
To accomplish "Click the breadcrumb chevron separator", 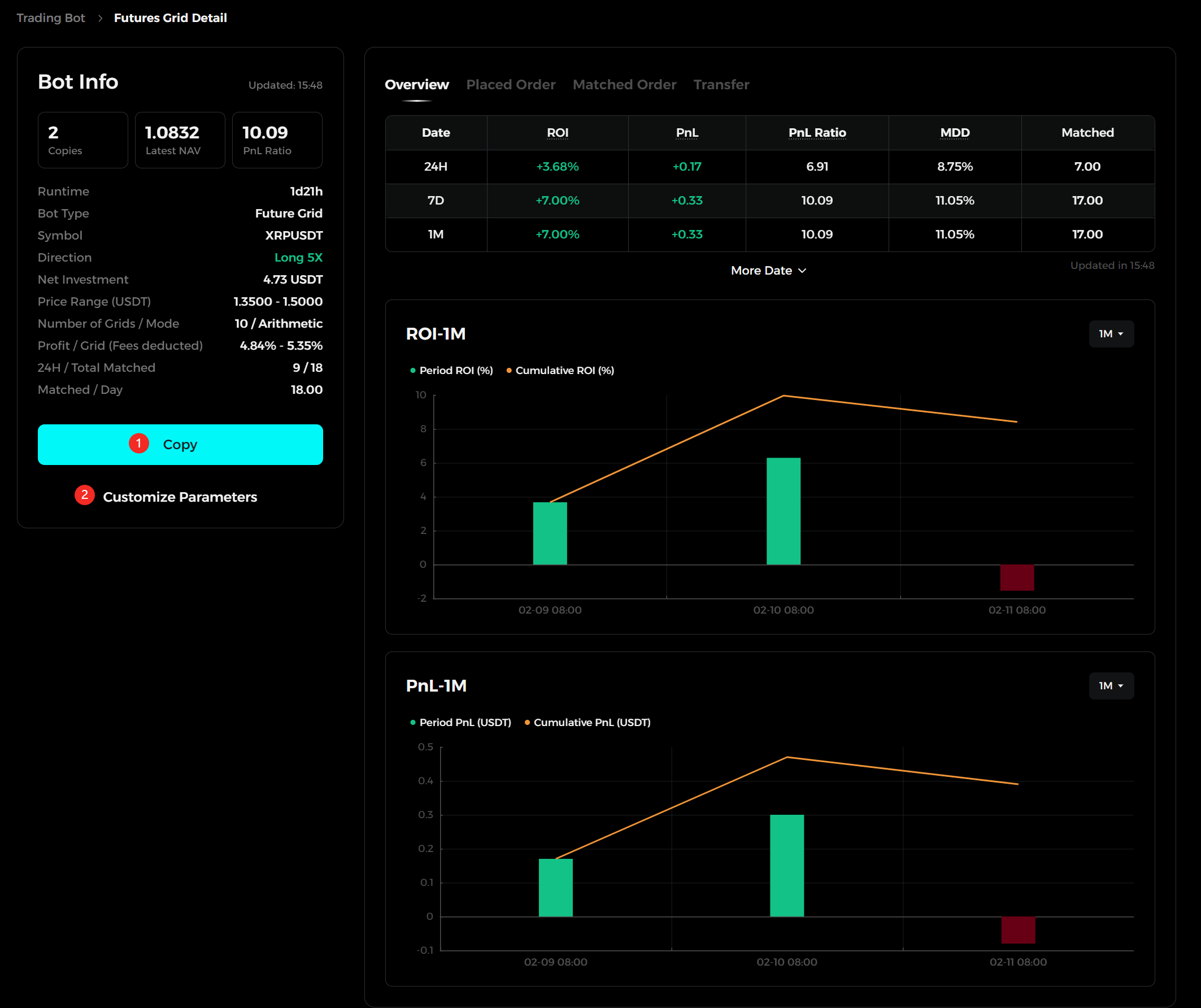I will pyautogui.click(x=100, y=18).
